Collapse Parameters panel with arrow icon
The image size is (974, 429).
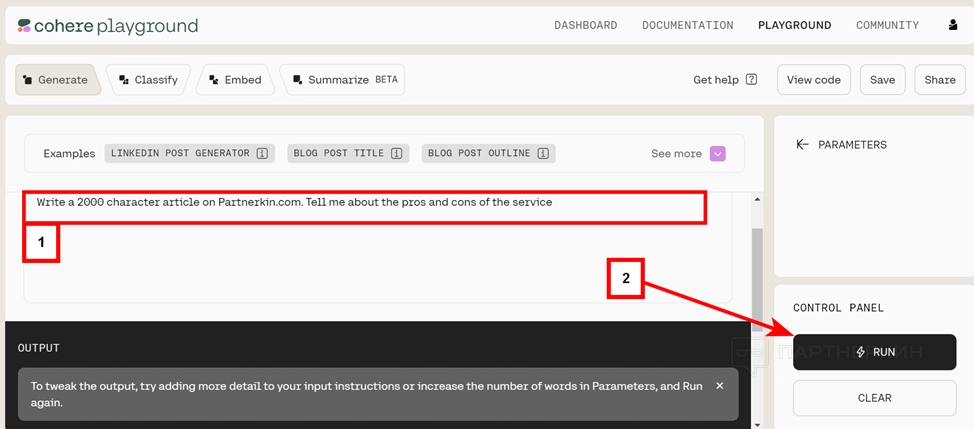tap(802, 145)
